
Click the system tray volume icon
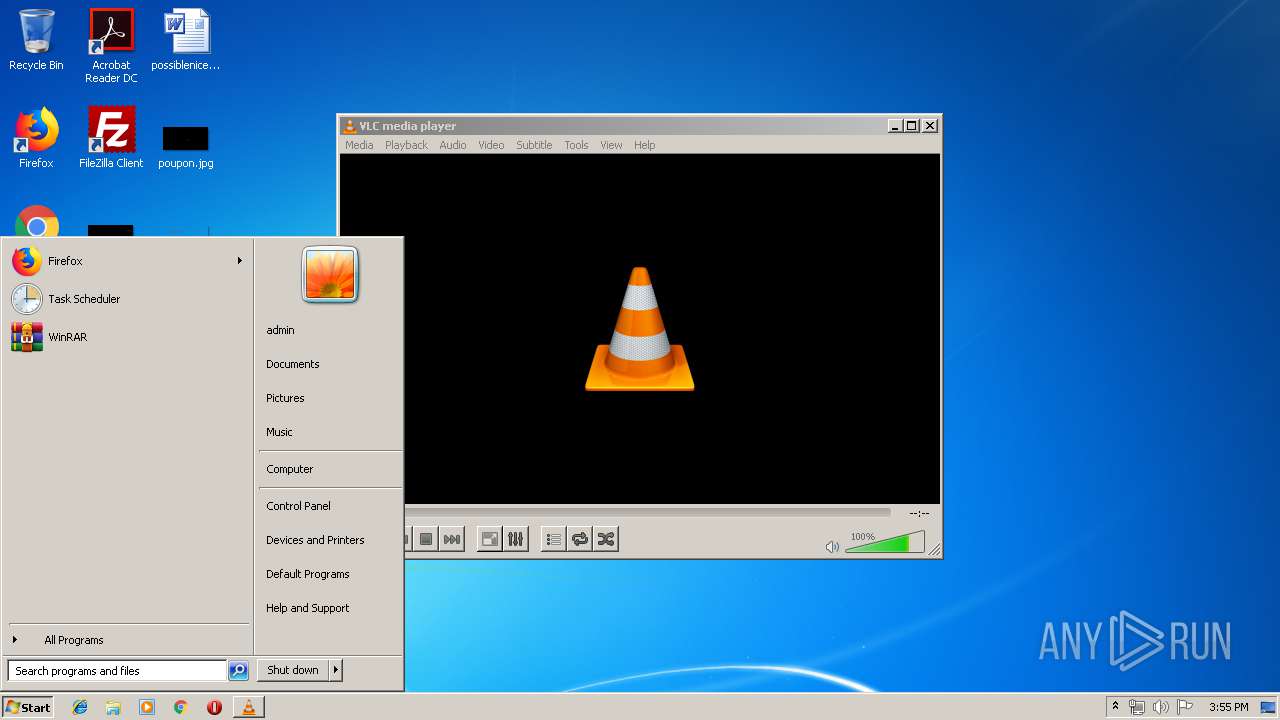1161,707
